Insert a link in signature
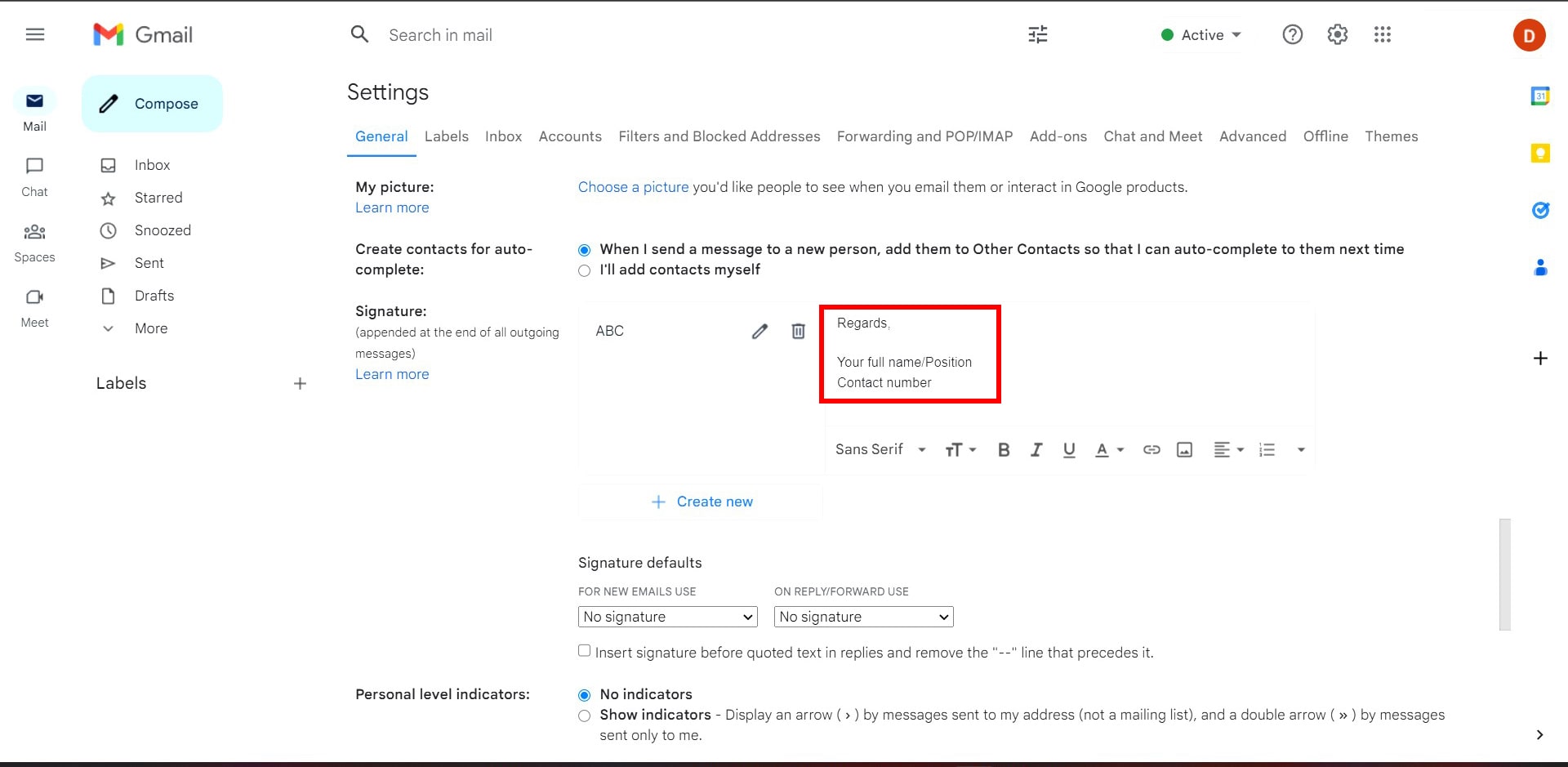This screenshot has width=1568, height=767. [x=1151, y=449]
